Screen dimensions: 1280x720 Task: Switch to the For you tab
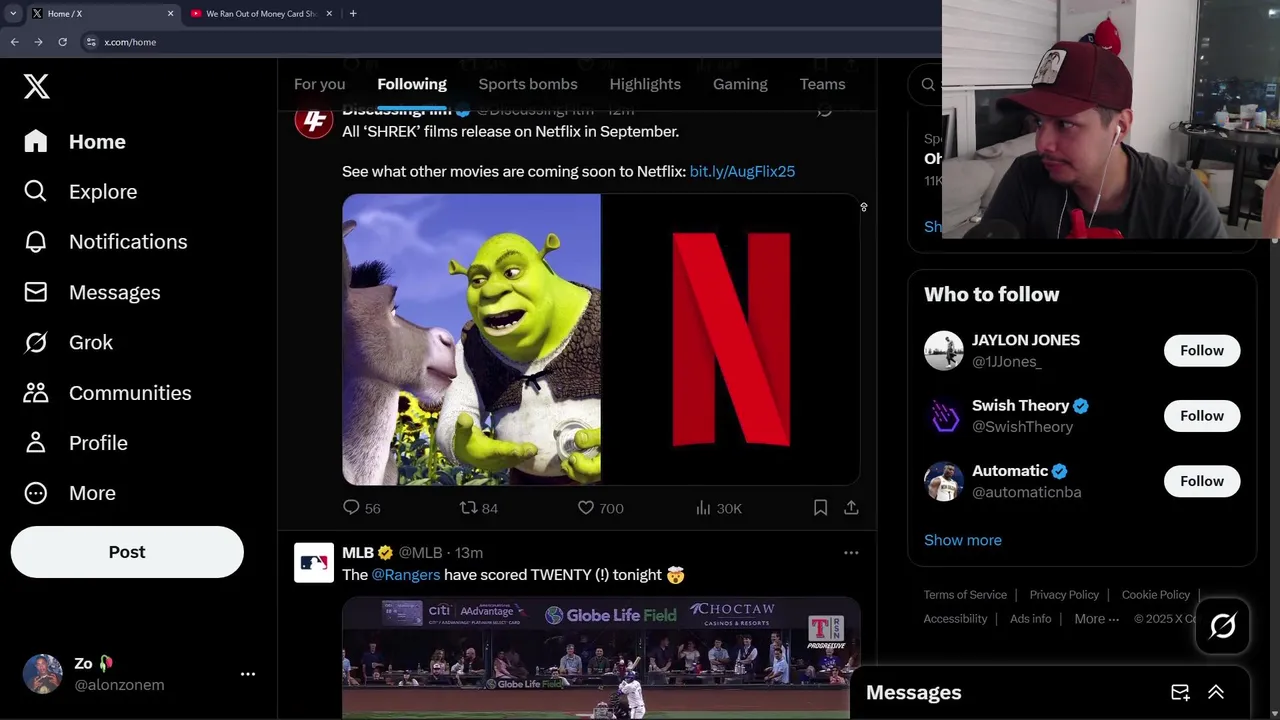pyautogui.click(x=319, y=84)
